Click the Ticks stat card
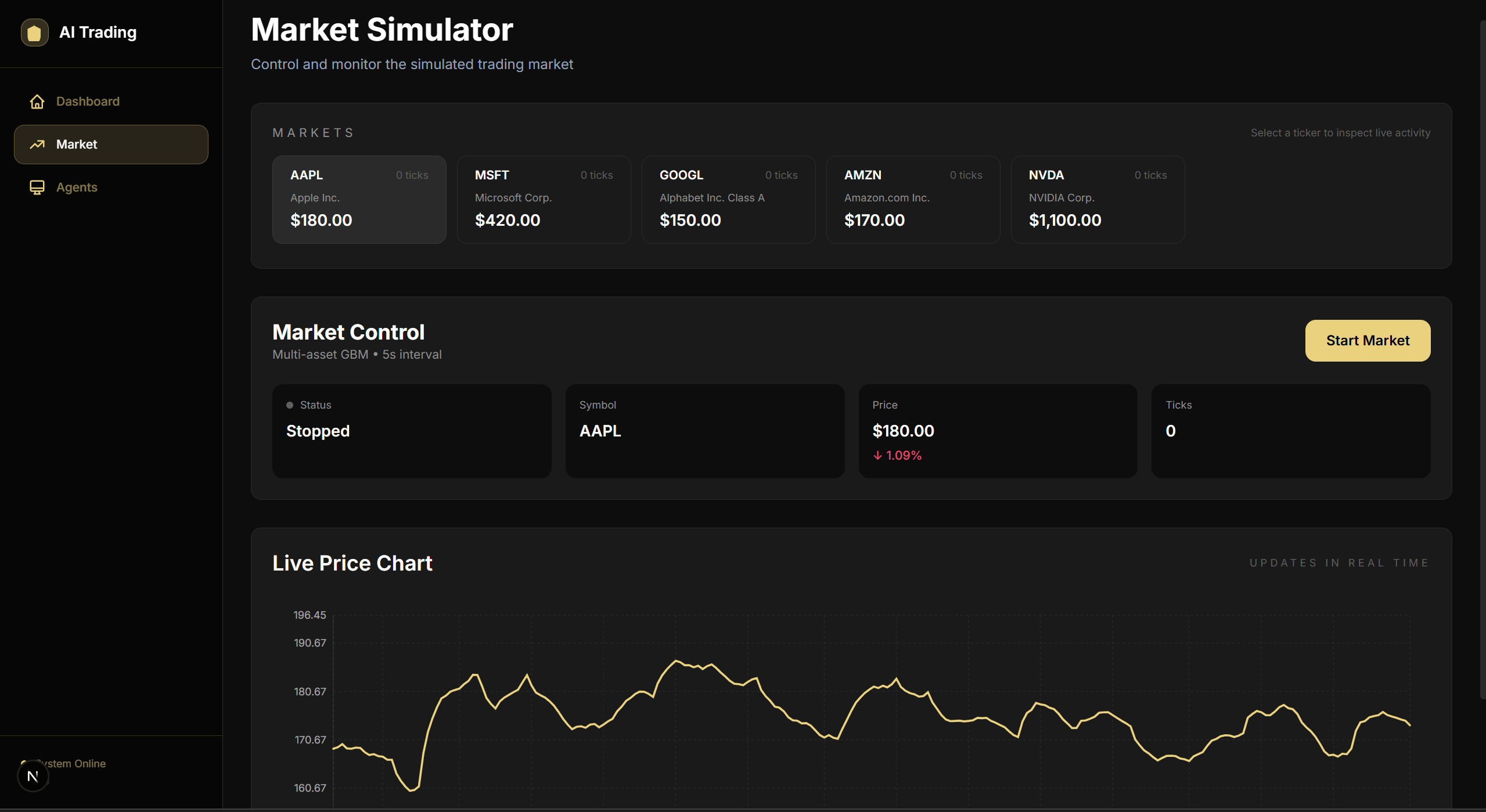Viewport: 1486px width, 812px height. 1290,431
